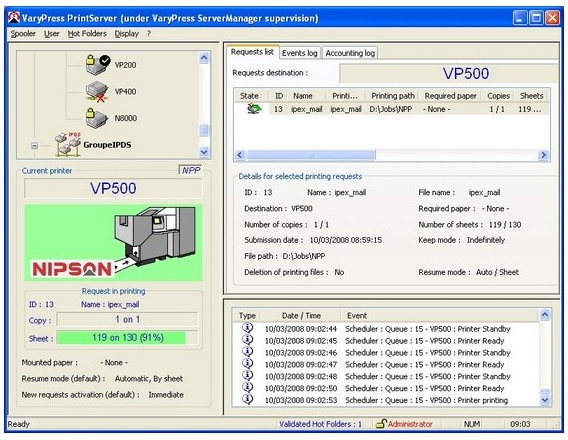Click the info icon for the 09:02:53 event

(247, 399)
